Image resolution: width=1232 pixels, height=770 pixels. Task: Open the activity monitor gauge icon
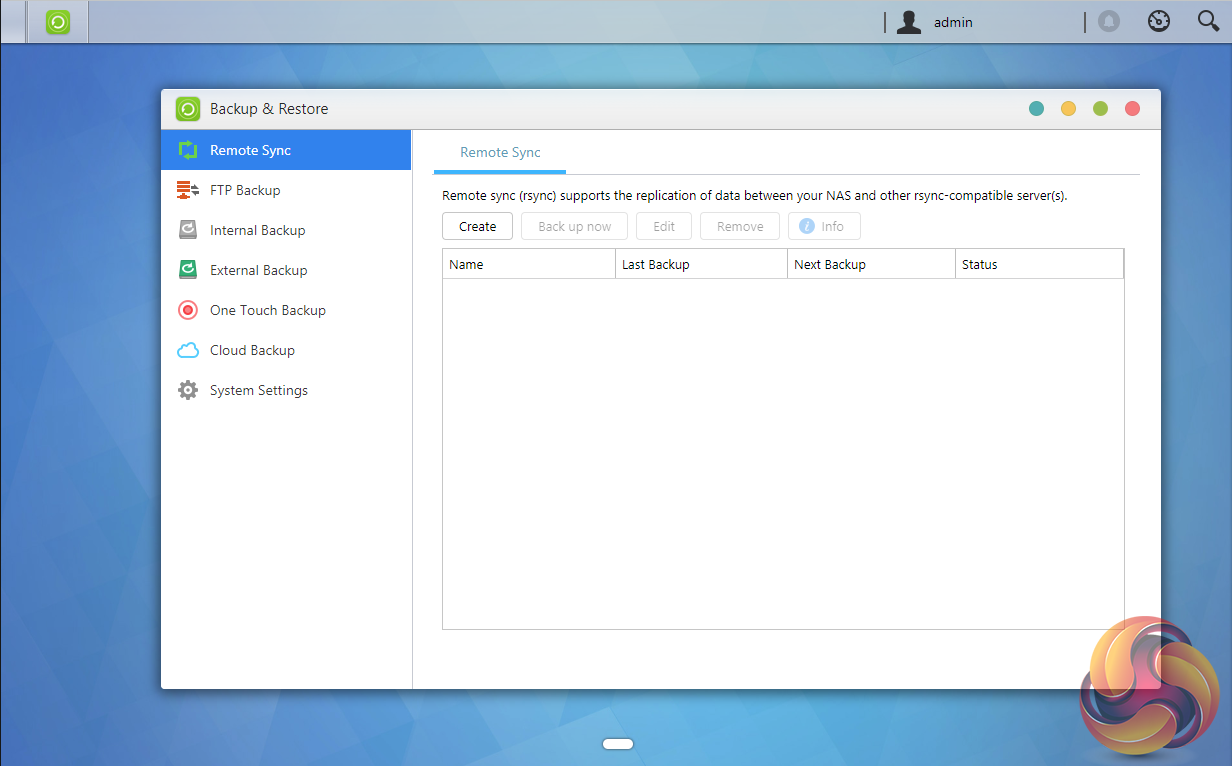pyautogui.click(x=1159, y=21)
